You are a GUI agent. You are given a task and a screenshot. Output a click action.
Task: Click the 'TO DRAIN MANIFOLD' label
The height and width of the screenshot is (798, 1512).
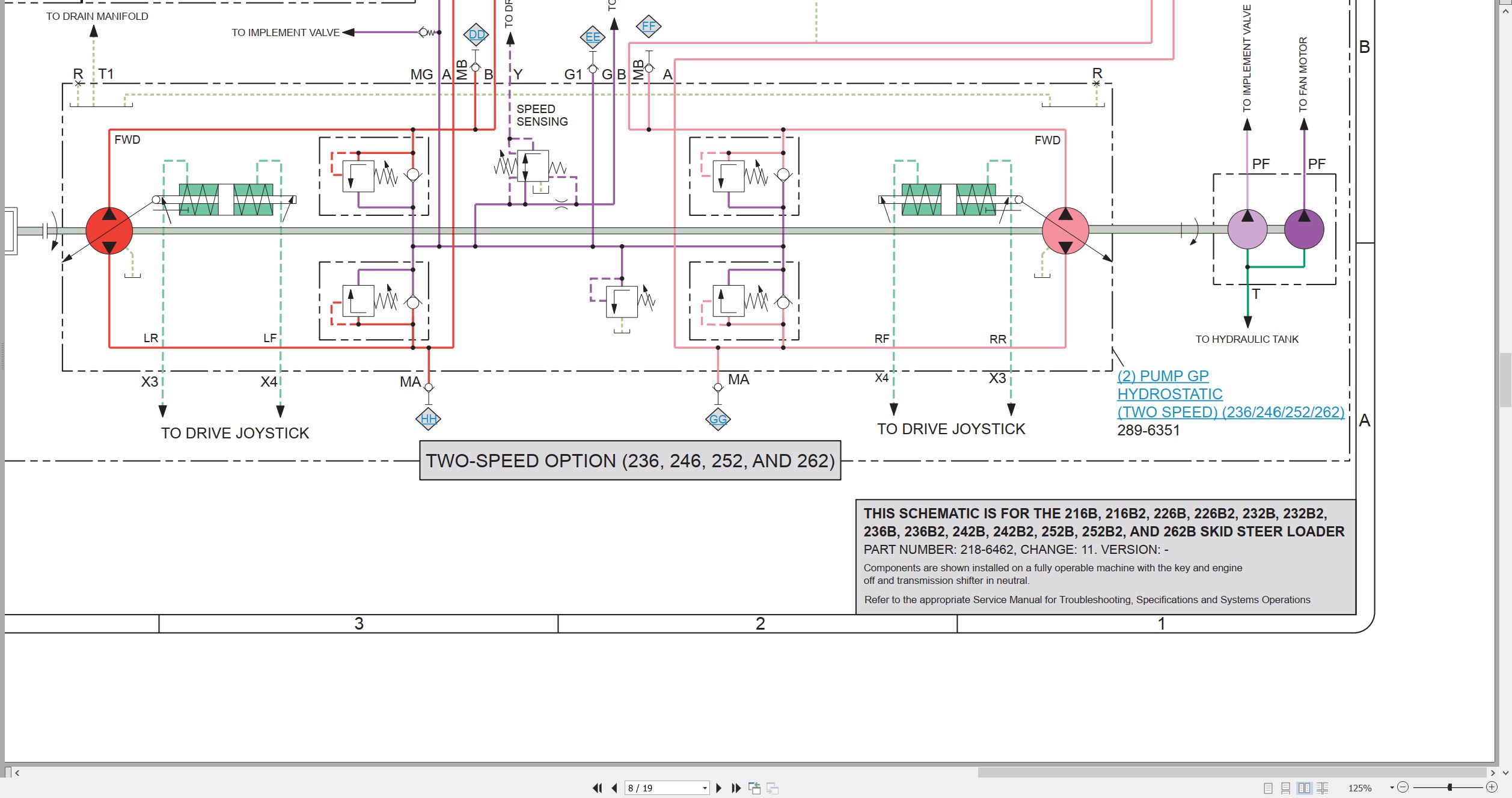click(97, 16)
